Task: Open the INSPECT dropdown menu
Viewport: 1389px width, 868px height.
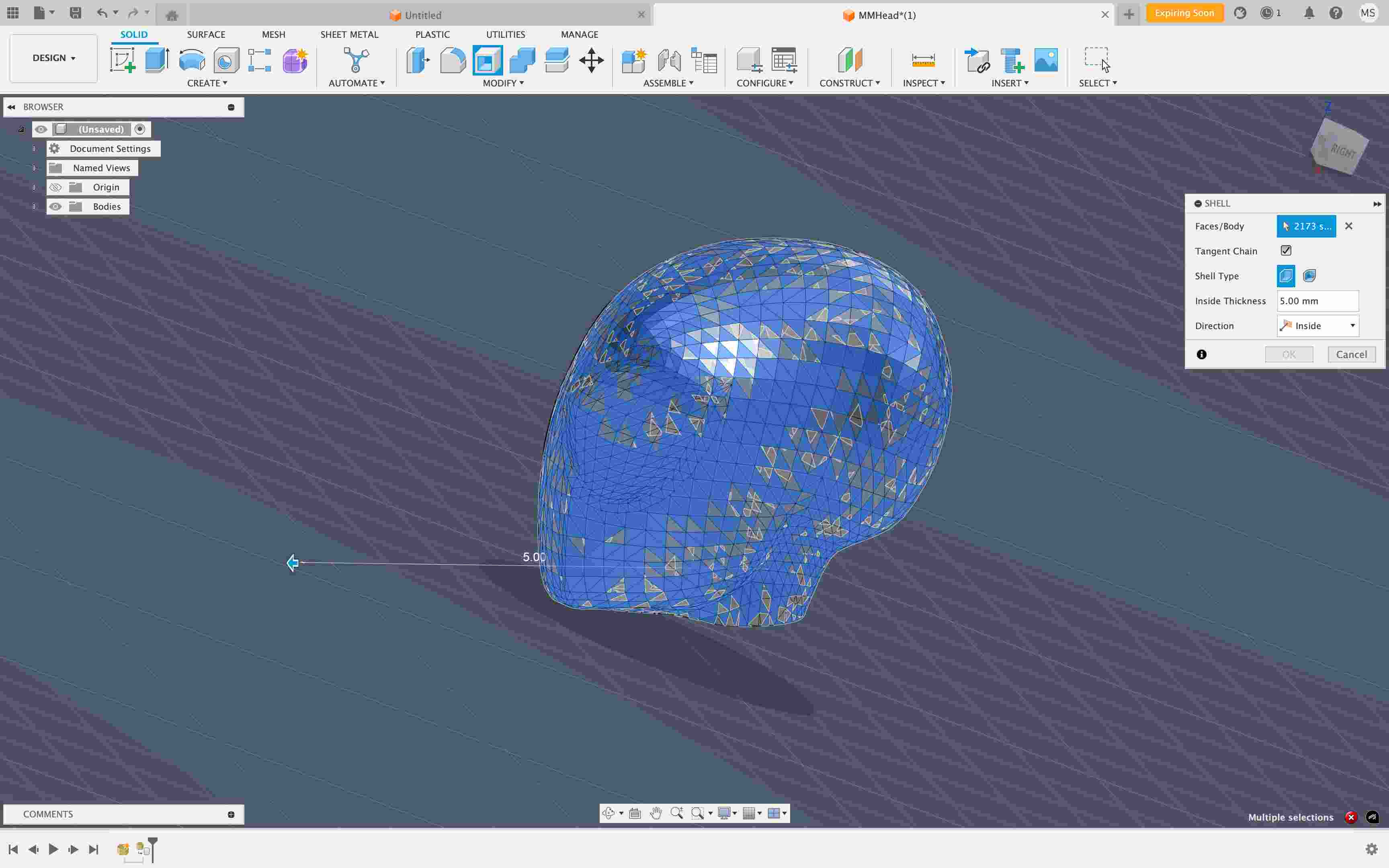Action: tap(924, 83)
